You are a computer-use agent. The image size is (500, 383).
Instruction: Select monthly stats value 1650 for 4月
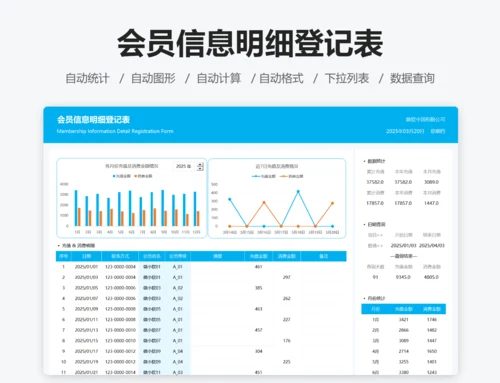pos(432,351)
